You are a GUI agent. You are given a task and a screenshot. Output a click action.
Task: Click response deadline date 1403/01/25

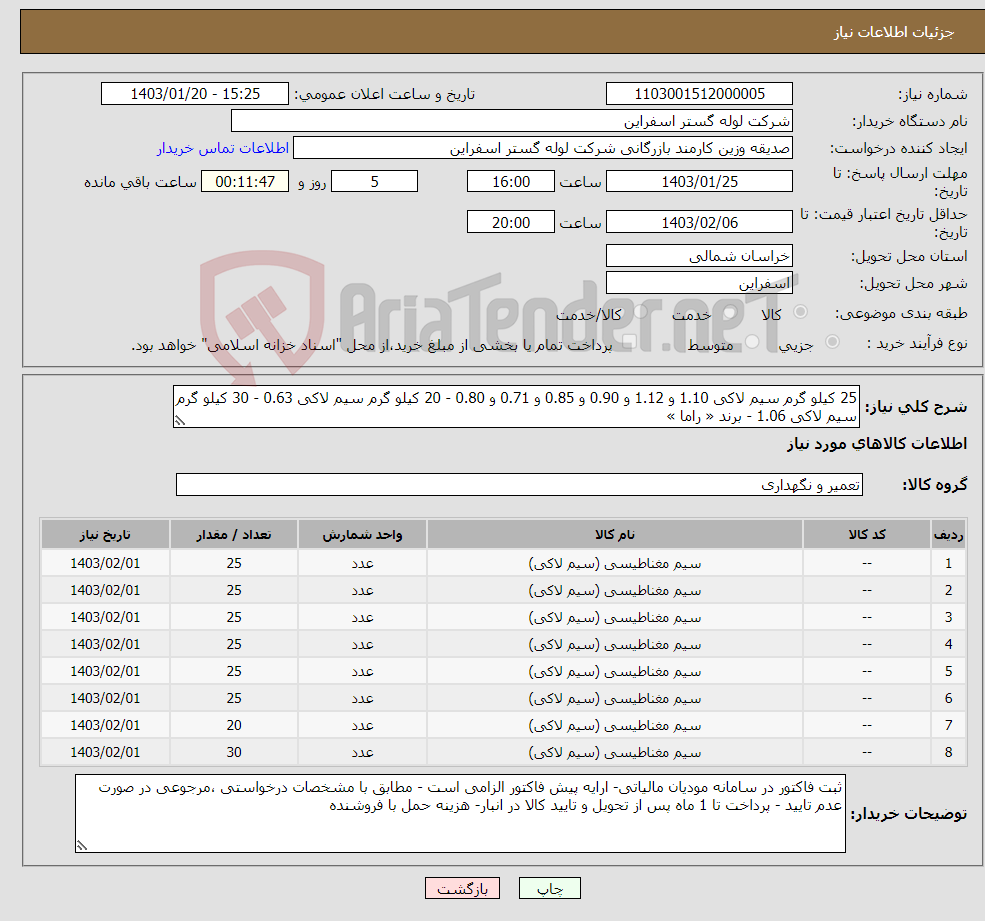click(699, 182)
